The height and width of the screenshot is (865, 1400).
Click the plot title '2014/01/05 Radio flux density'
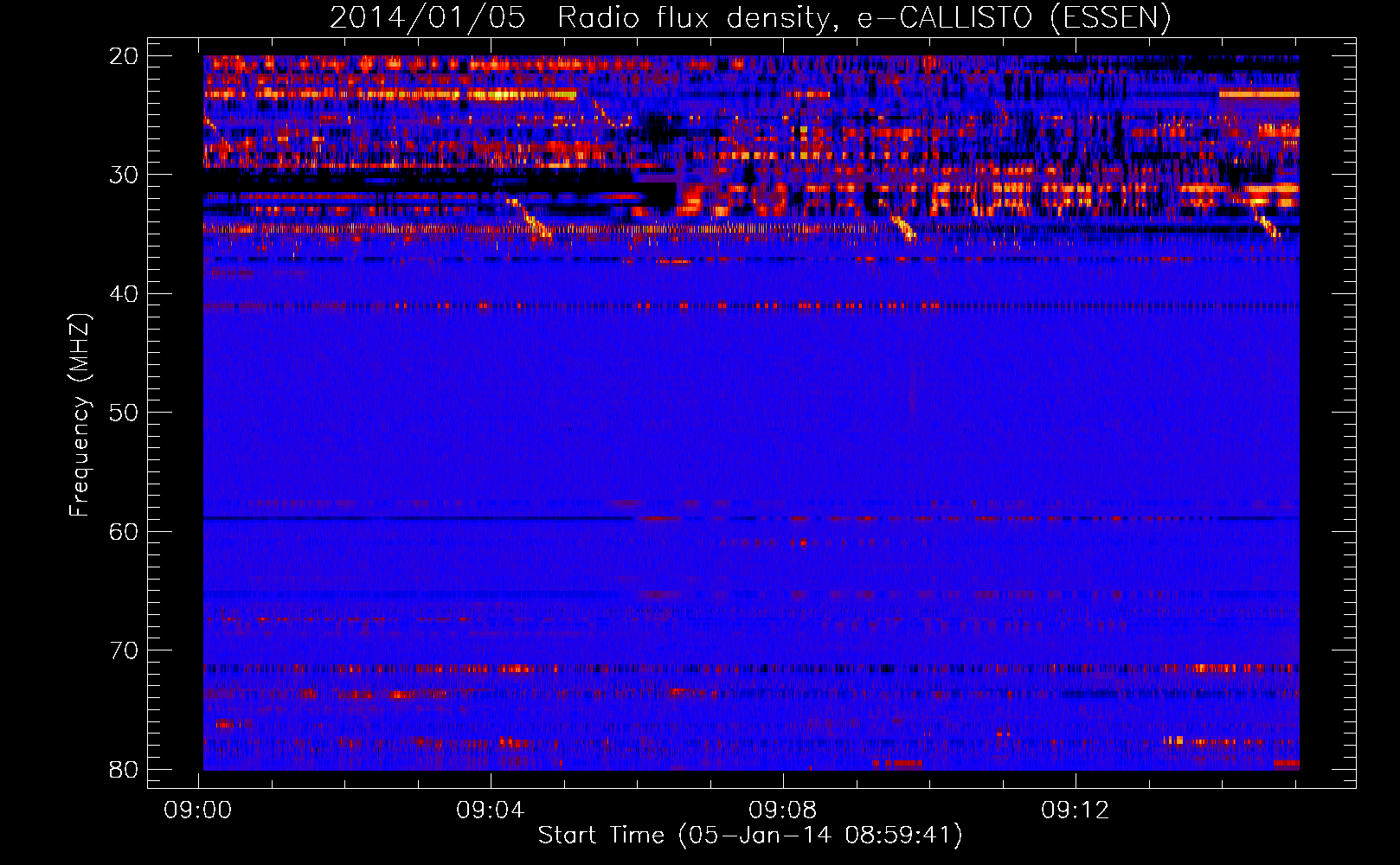coord(749,17)
